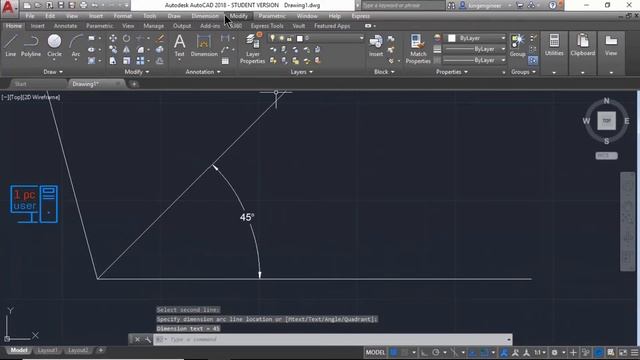Start the Array tool in Modify panel

(140, 61)
